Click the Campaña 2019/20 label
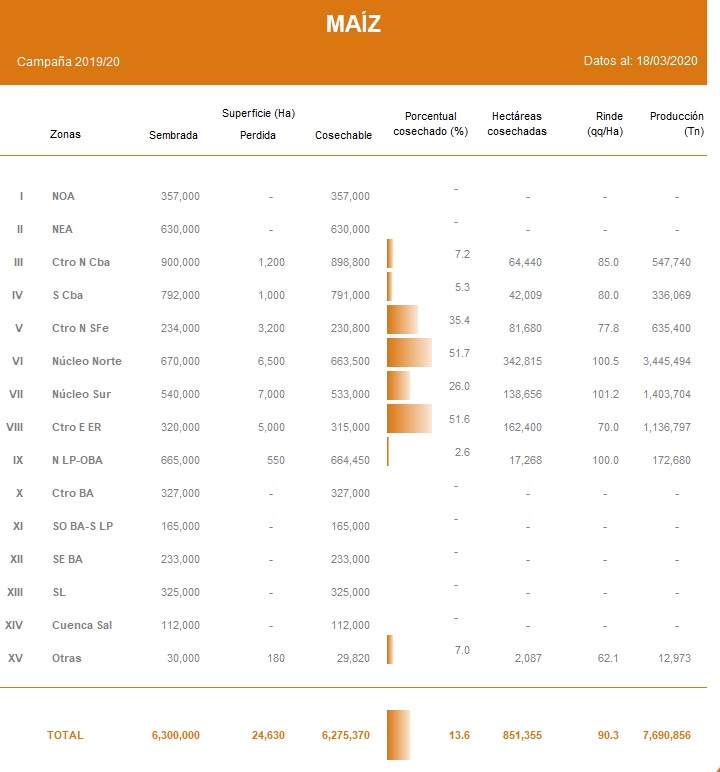This screenshot has height=772, width=720. pyautogui.click(x=69, y=62)
